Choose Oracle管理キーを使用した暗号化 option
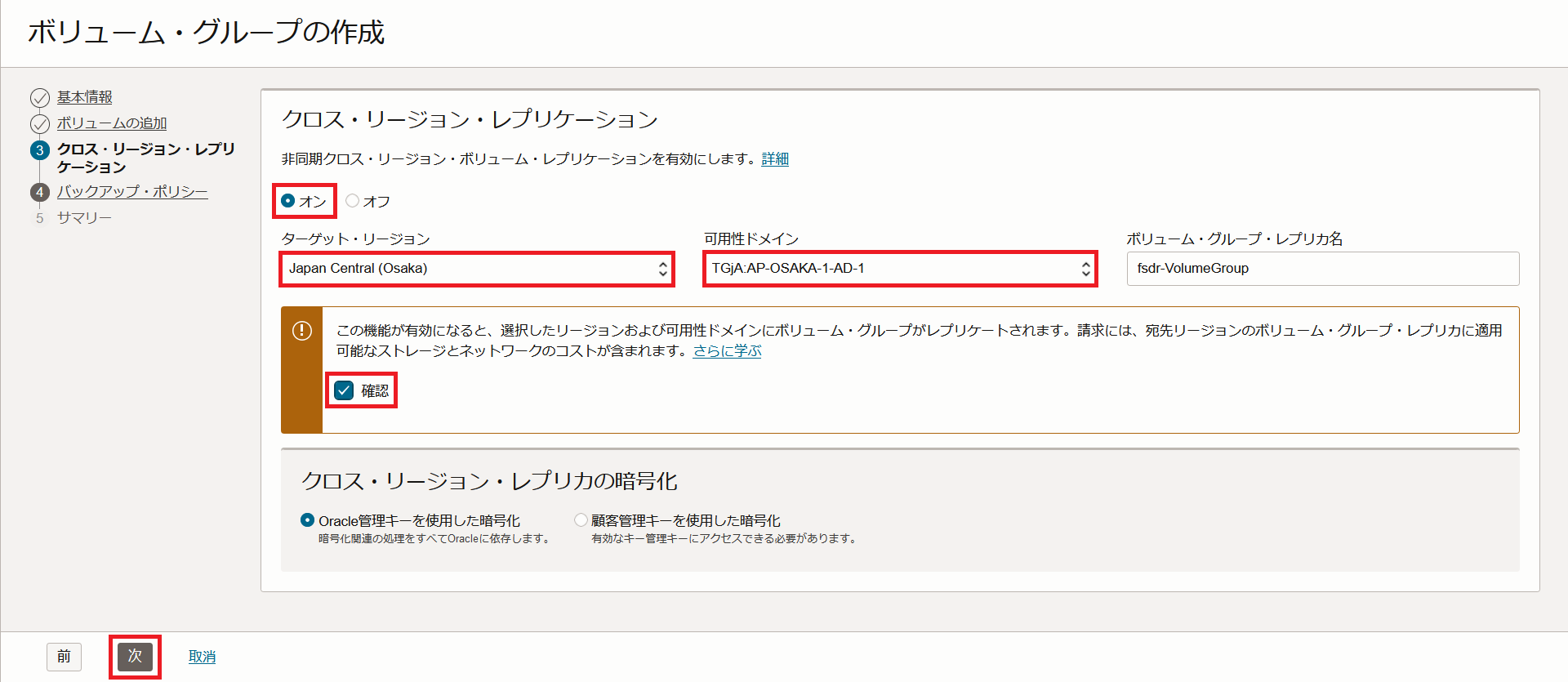 (x=308, y=520)
